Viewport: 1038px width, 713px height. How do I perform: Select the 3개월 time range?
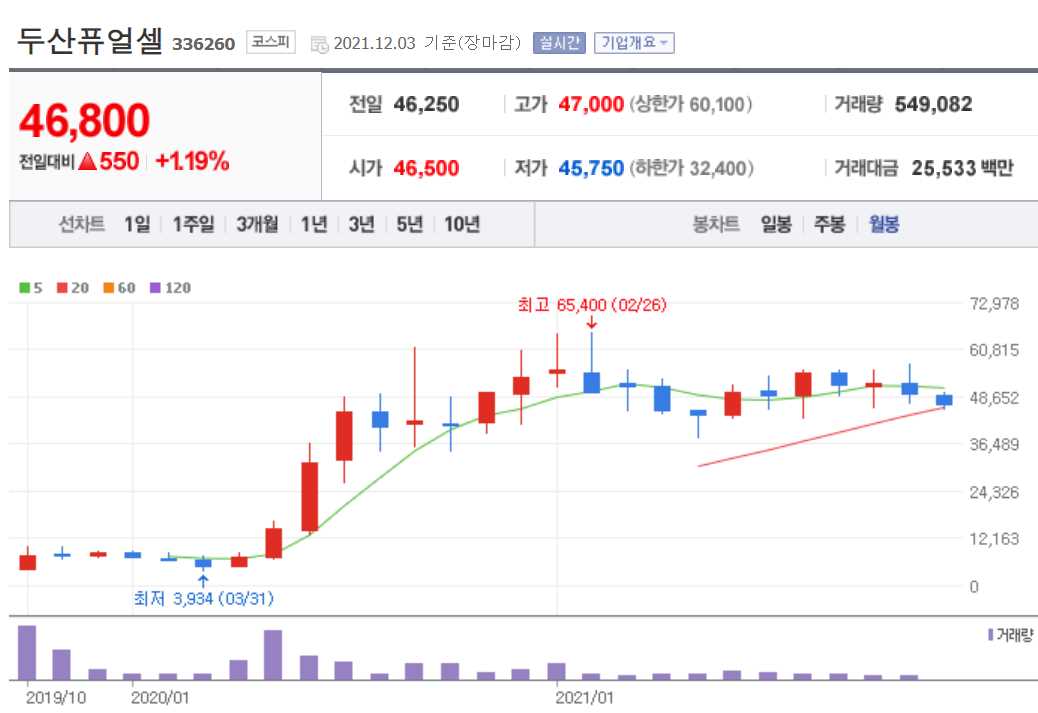pyautogui.click(x=255, y=224)
